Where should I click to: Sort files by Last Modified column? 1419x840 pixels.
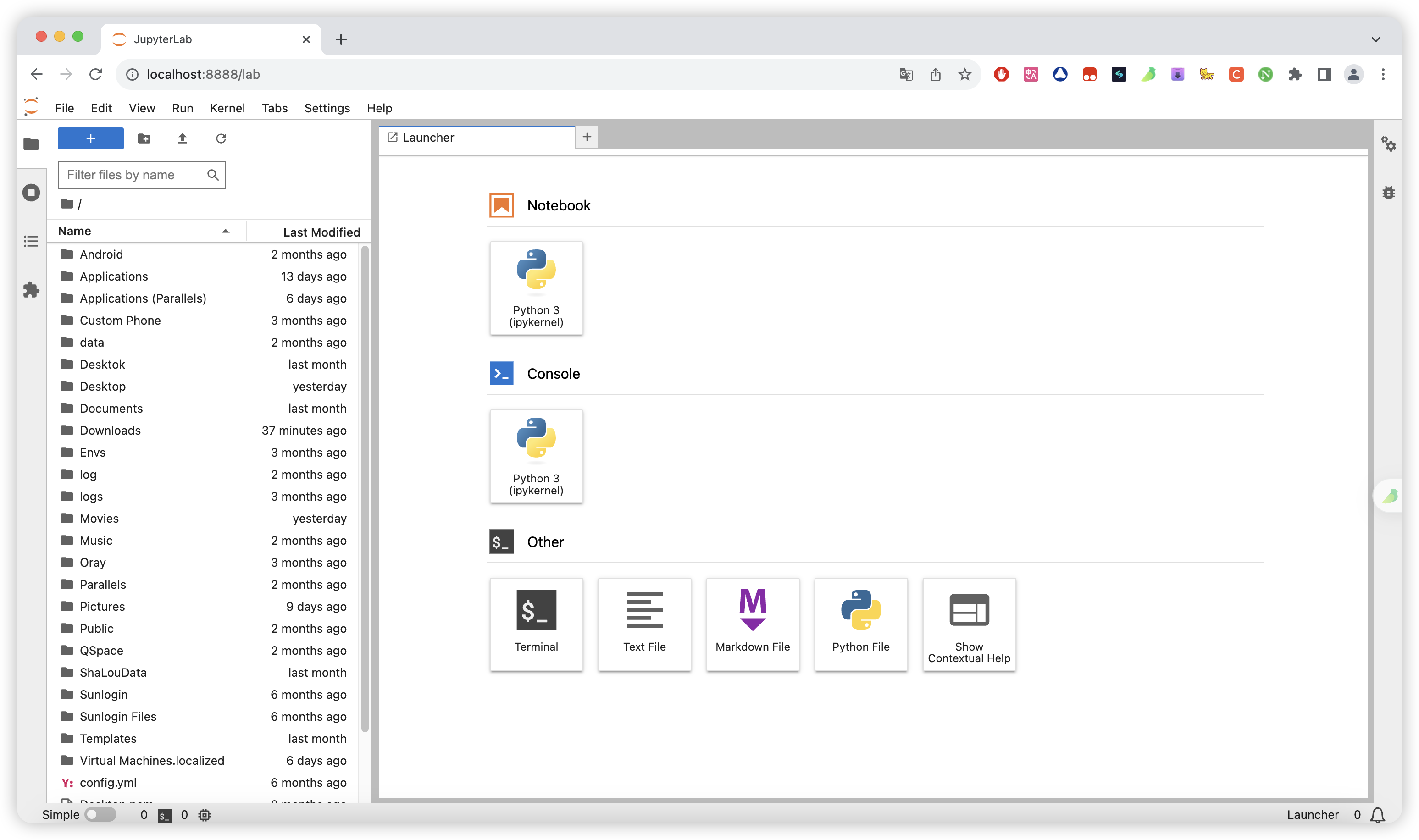pos(321,232)
